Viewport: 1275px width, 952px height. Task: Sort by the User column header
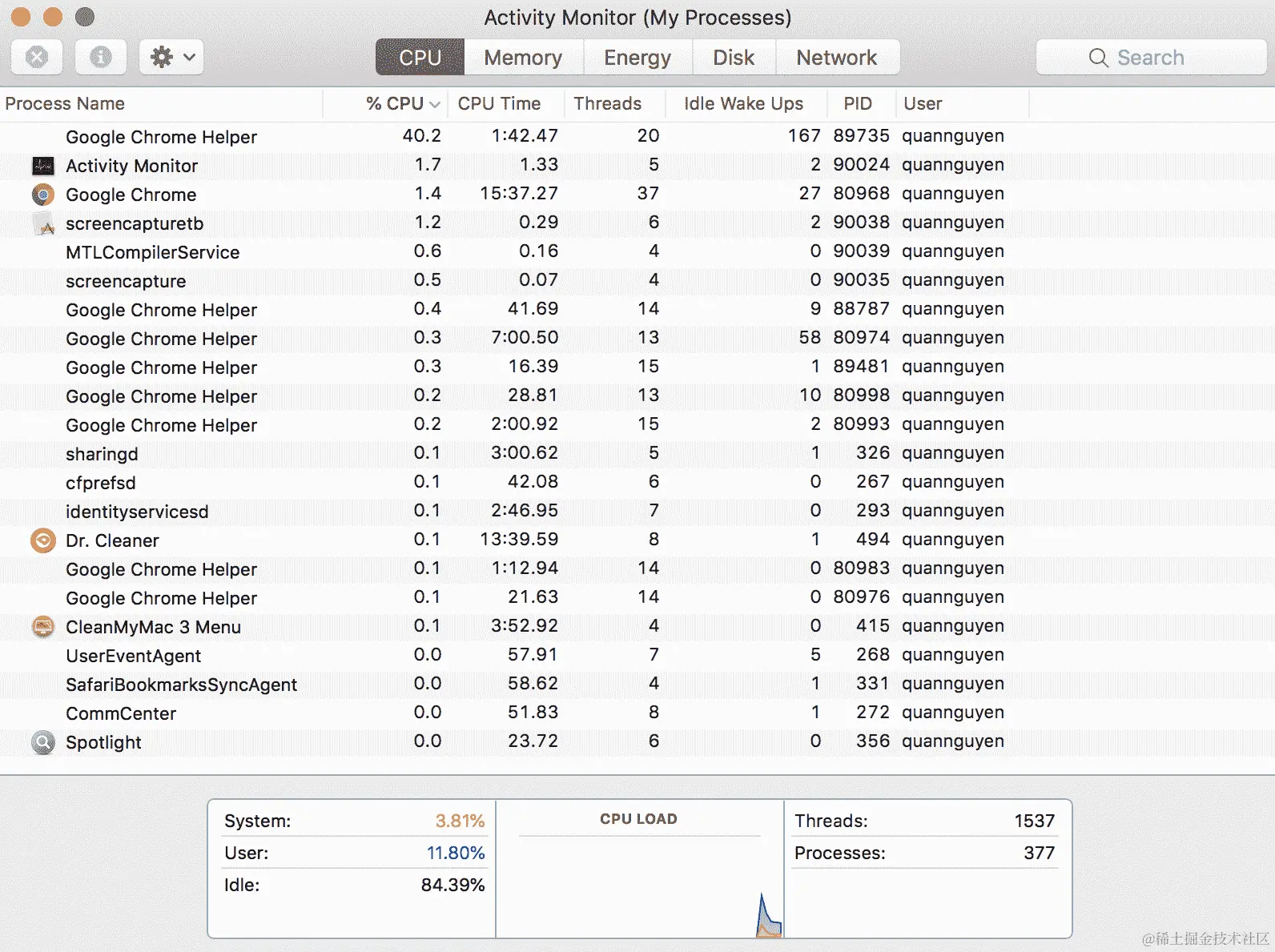coord(963,104)
